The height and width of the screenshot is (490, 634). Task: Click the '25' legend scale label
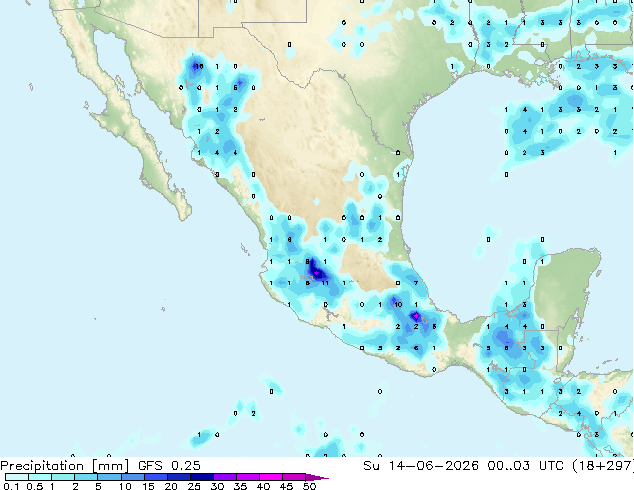194,486
